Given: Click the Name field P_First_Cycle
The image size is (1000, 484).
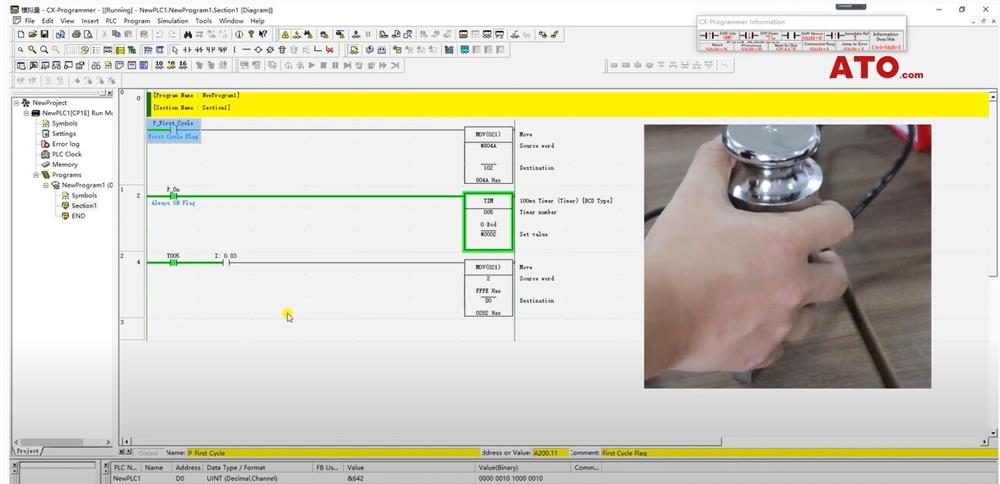Looking at the screenshot, I should pyautogui.click(x=333, y=453).
